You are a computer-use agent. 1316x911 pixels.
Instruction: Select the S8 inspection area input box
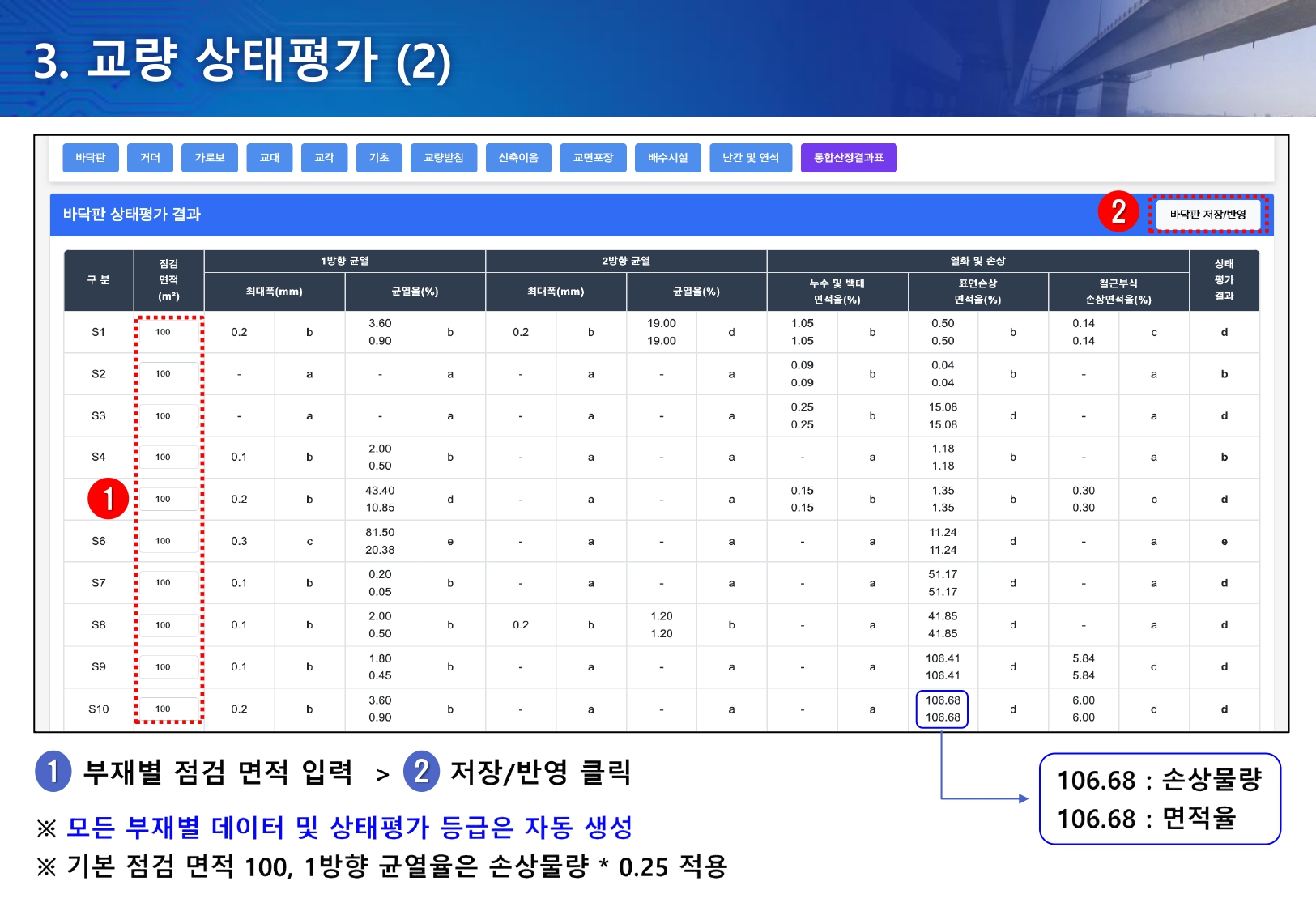click(168, 625)
